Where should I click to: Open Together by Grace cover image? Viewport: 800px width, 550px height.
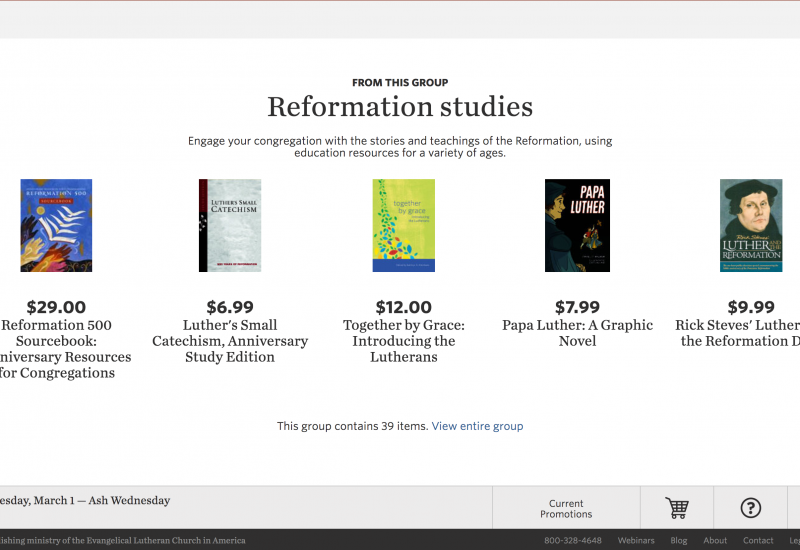tap(404, 225)
